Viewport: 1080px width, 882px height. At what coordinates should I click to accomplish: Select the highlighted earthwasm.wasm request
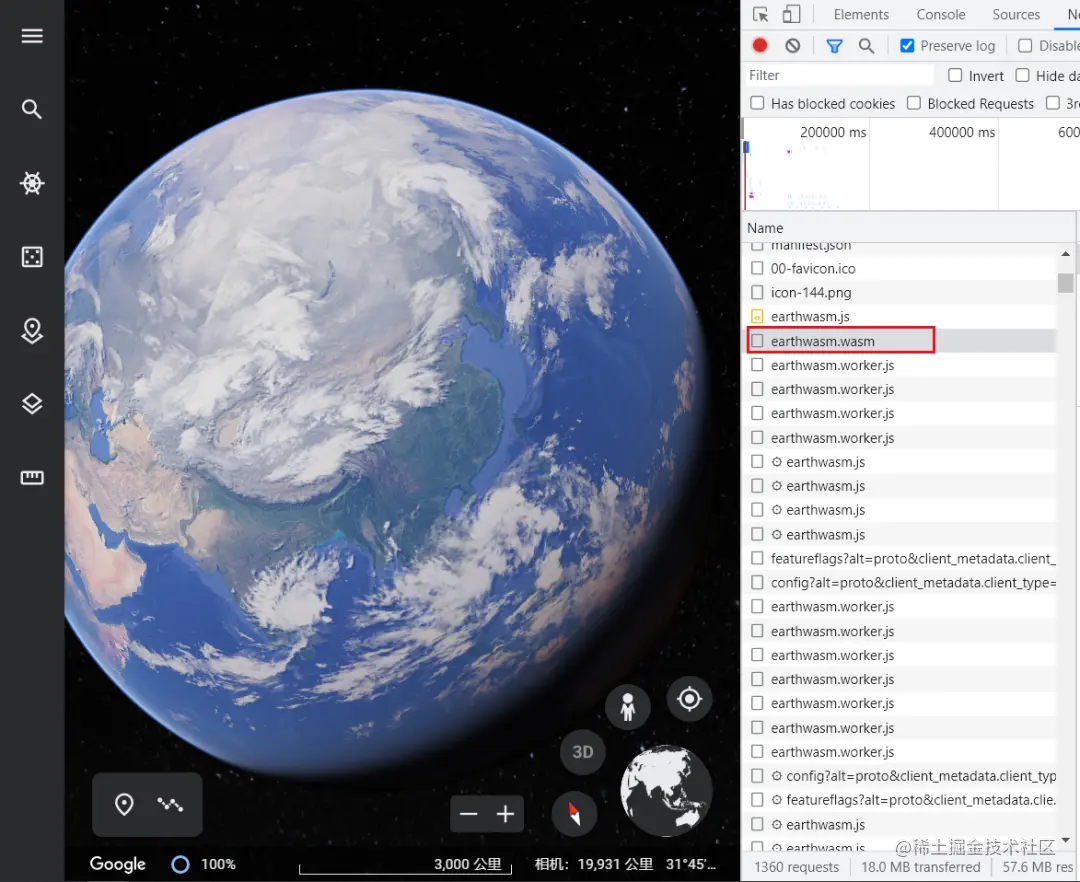tap(900, 341)
